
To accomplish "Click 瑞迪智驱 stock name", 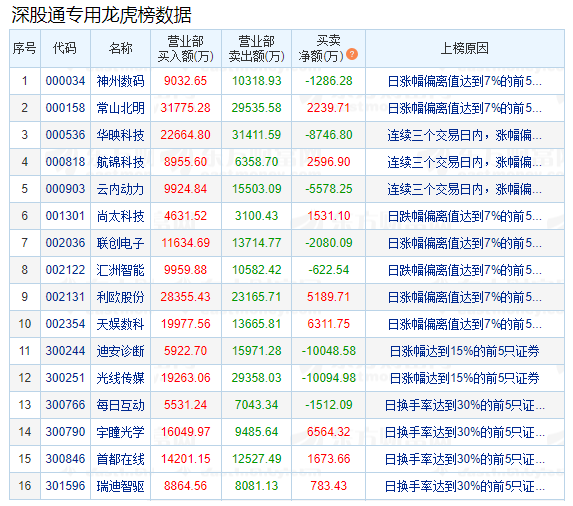I will 120,486.
